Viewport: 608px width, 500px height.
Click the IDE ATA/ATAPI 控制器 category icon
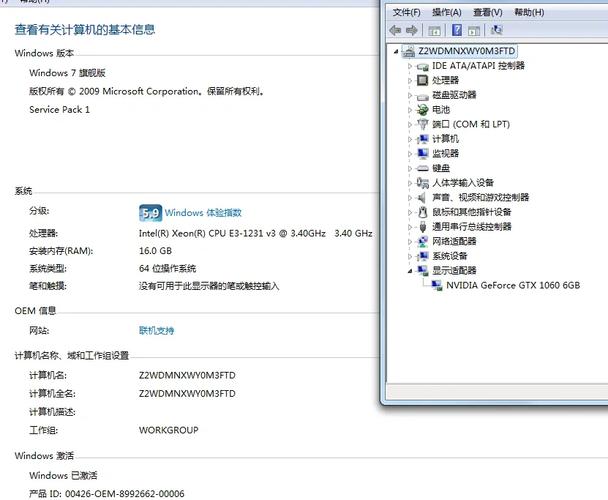click(x=422, y=66)
